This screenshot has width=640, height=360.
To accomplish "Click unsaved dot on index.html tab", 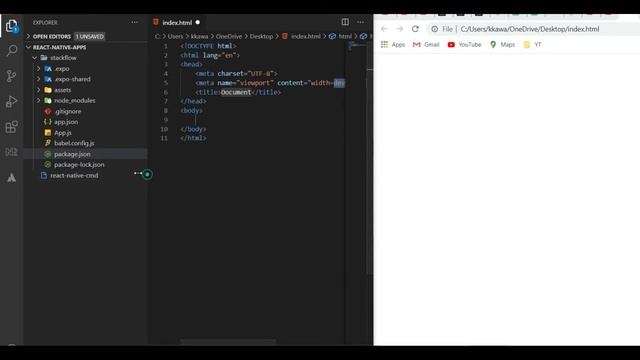I will pos(198,22).
